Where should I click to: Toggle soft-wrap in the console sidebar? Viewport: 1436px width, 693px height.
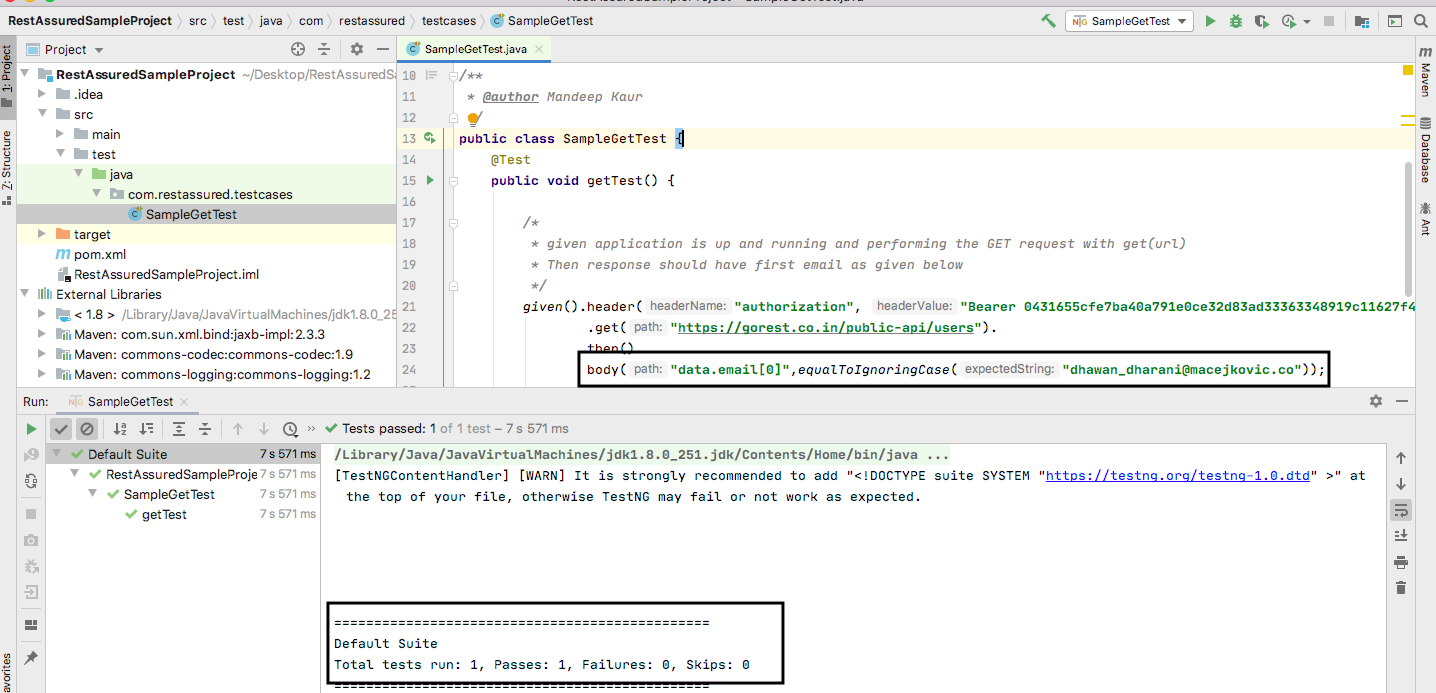(x=1401, y=510)
